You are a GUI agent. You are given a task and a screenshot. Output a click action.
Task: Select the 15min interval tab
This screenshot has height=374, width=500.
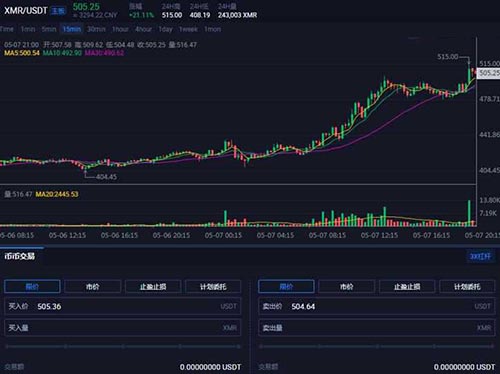pyautogui.click(x=72, y=29)
